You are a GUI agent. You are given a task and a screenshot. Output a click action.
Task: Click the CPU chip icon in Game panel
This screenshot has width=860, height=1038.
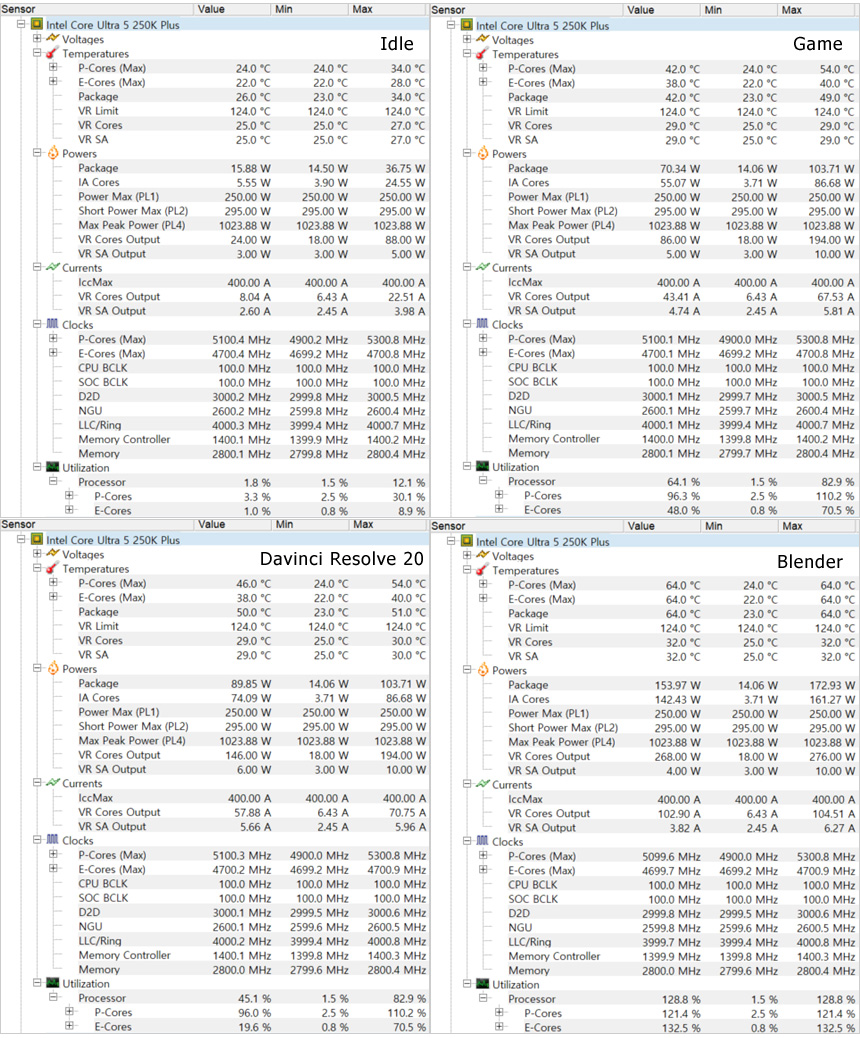[467, 25]
